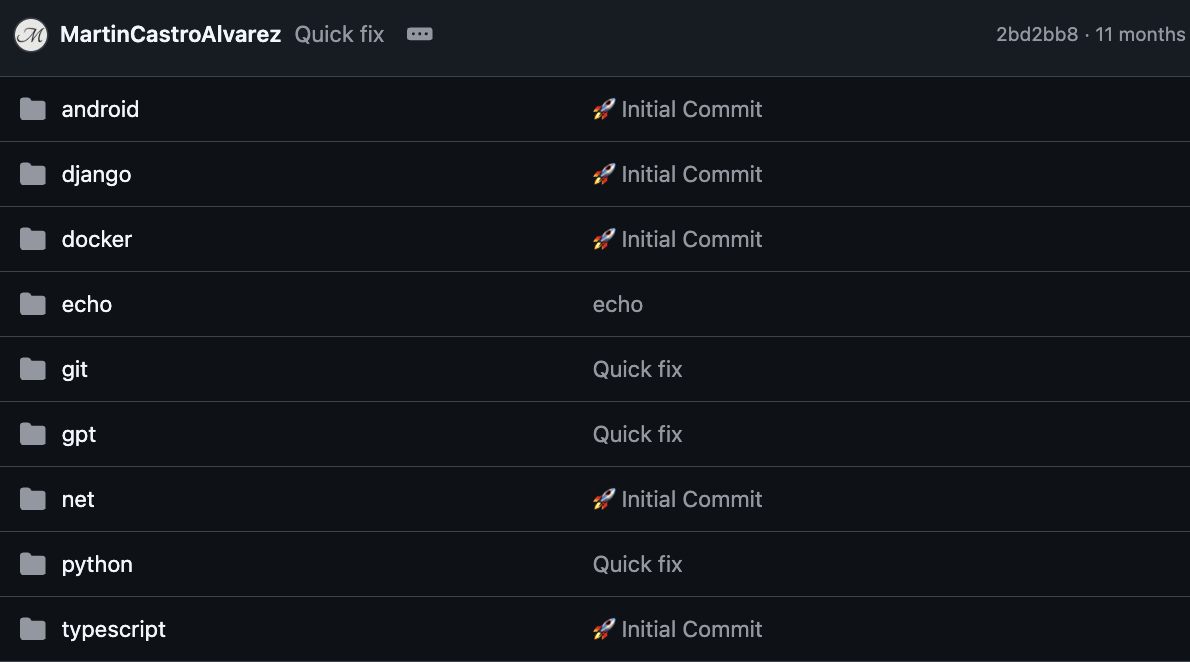Click the Quick fix commit message header
The height and width of the screenshot is (662, 1190).
tap(338, 33)
